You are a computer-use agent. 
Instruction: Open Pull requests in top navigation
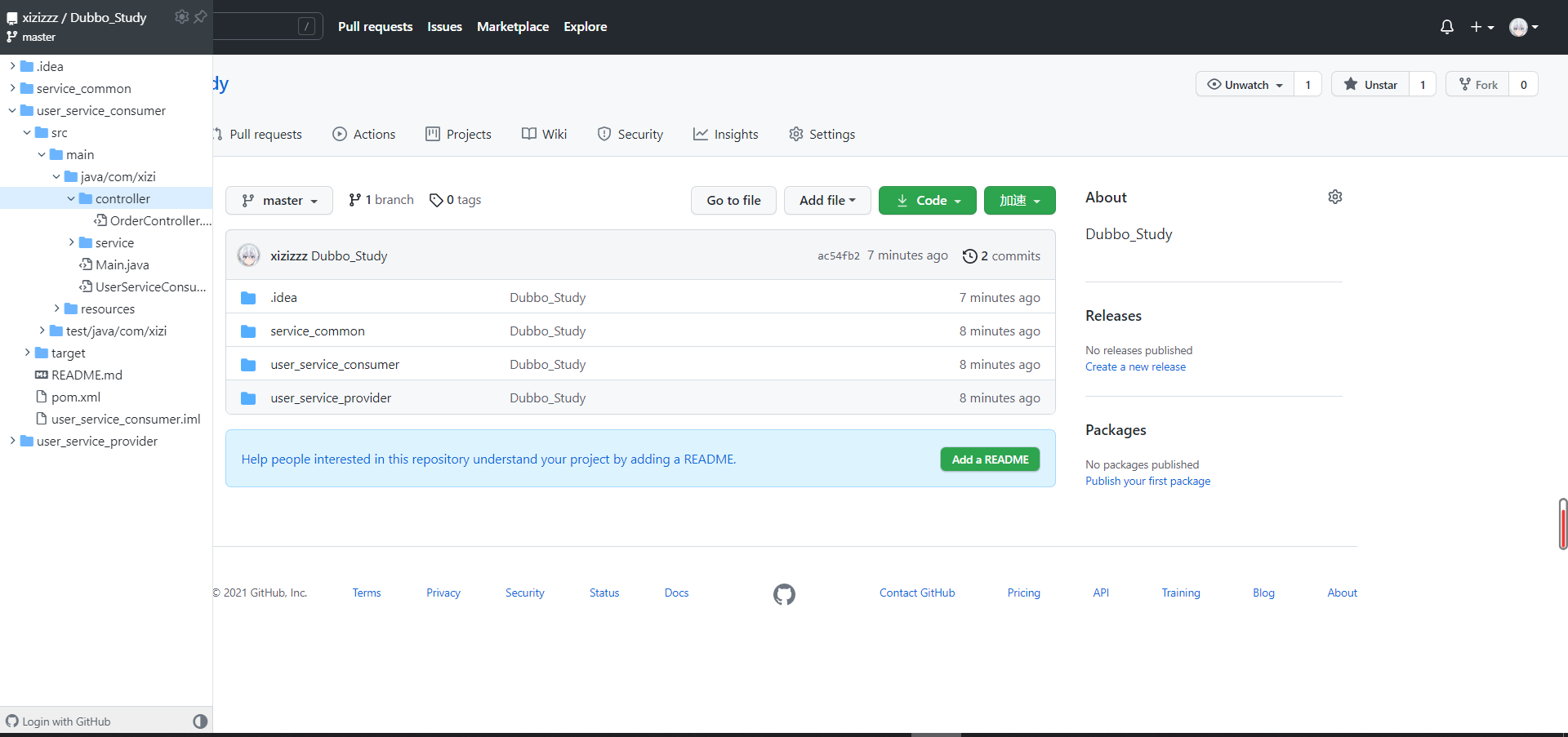click(376, 26)
